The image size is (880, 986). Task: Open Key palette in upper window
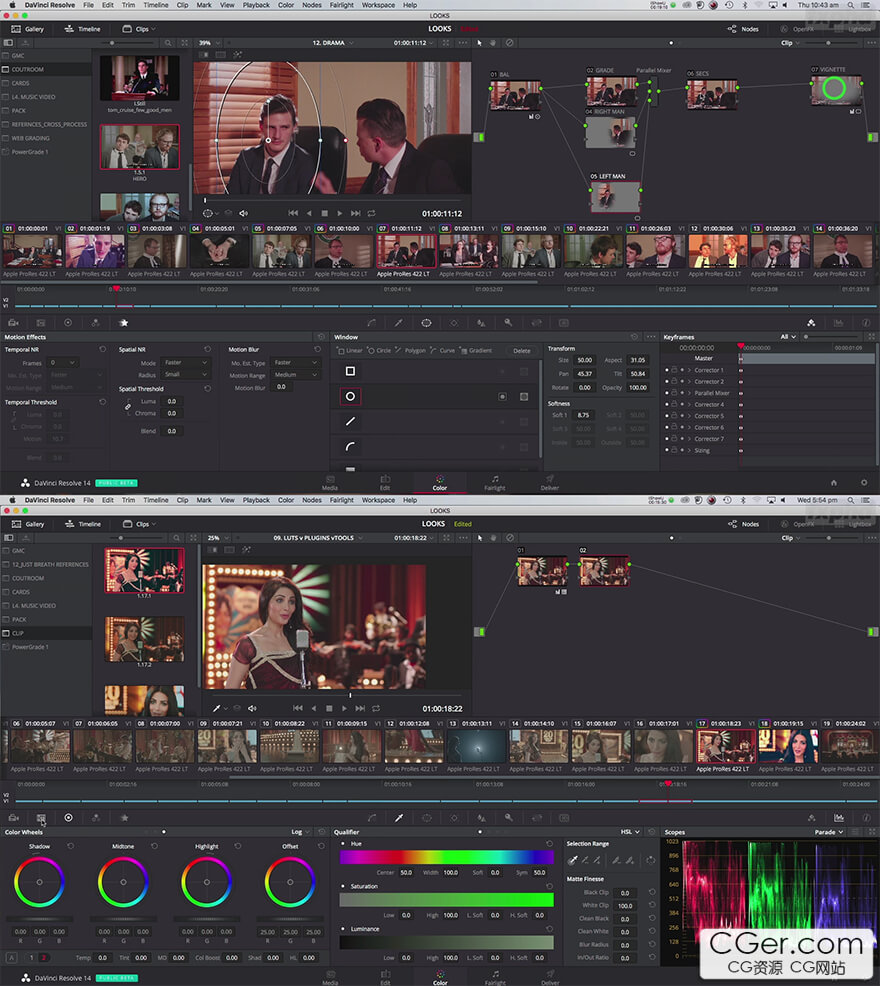pyautogui.click(x=508, y=323)
